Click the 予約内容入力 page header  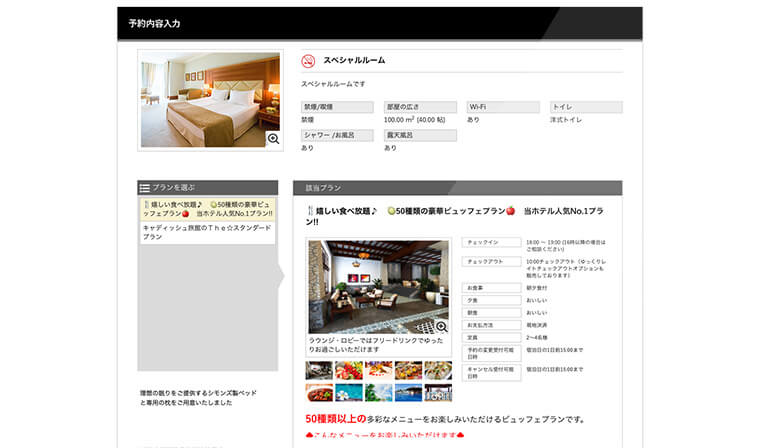click(x=154, y=23)
